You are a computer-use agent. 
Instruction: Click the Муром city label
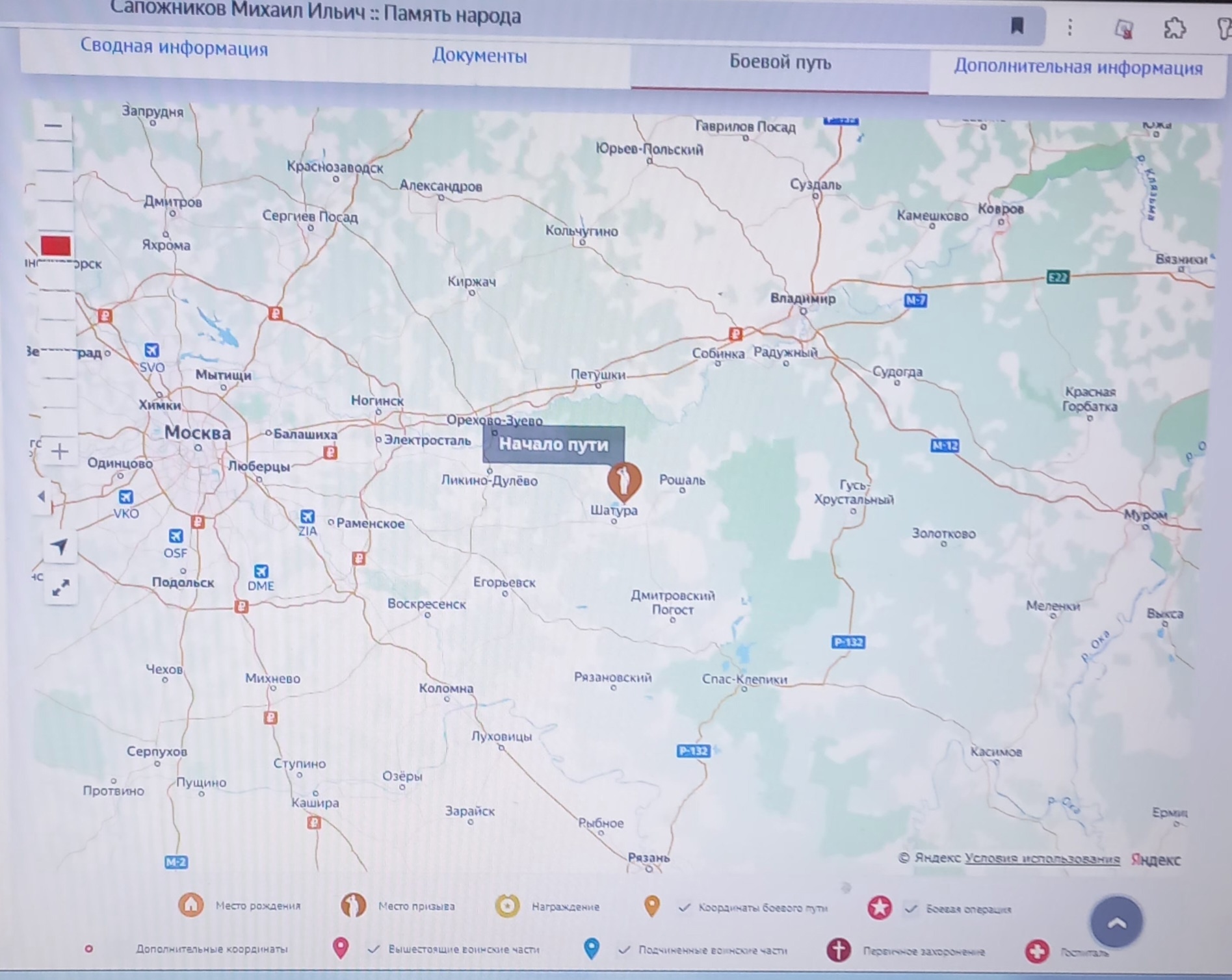(1146, 515)
